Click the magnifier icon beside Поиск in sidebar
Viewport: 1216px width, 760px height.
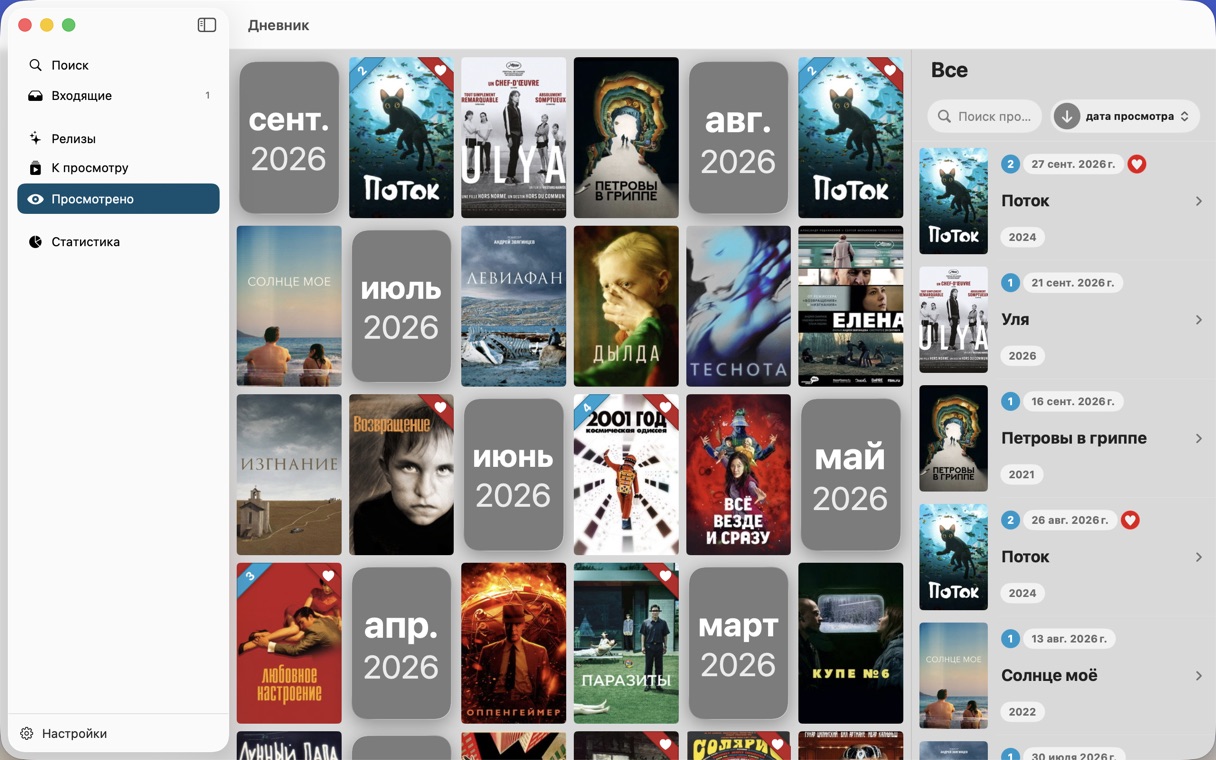35,65
